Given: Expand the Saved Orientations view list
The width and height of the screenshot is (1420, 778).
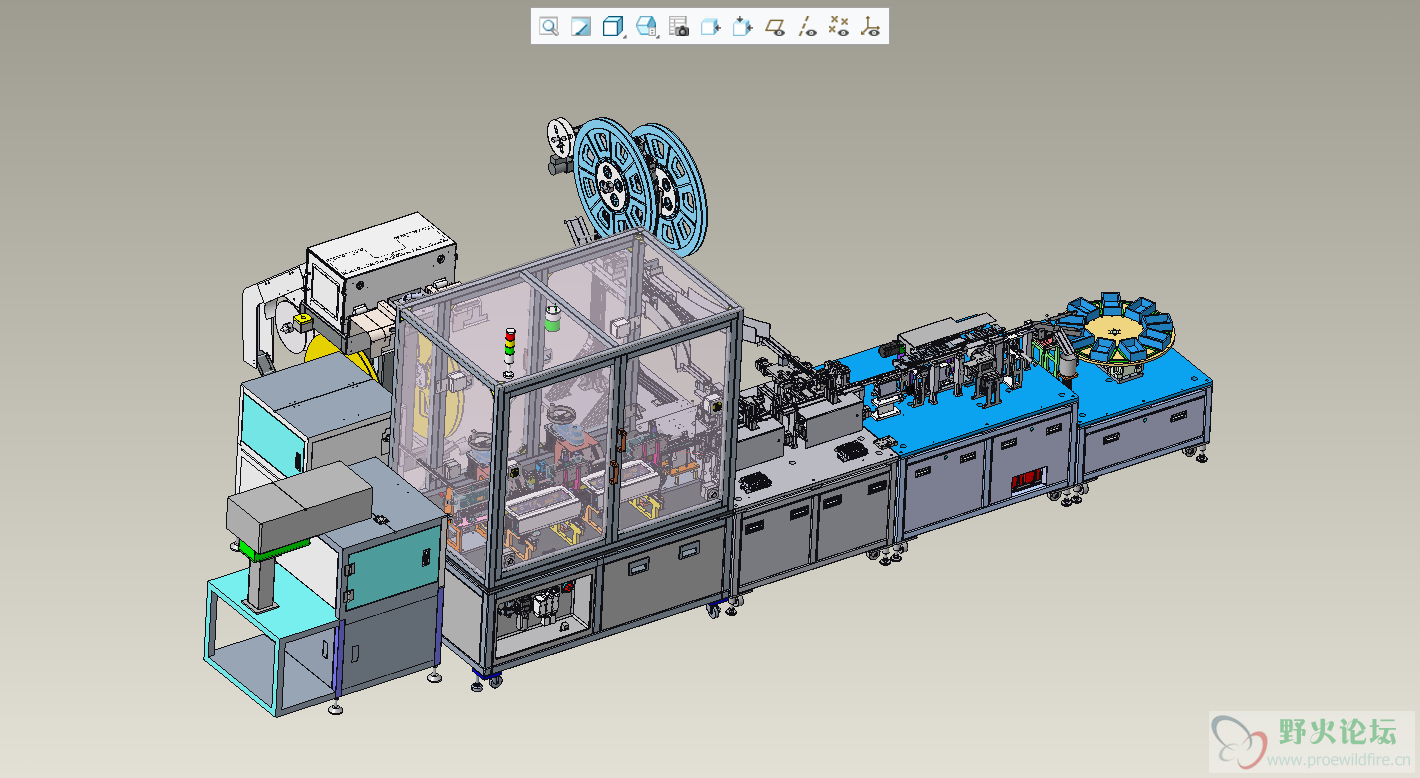Looking at the screenshot, I should point(646,27).
